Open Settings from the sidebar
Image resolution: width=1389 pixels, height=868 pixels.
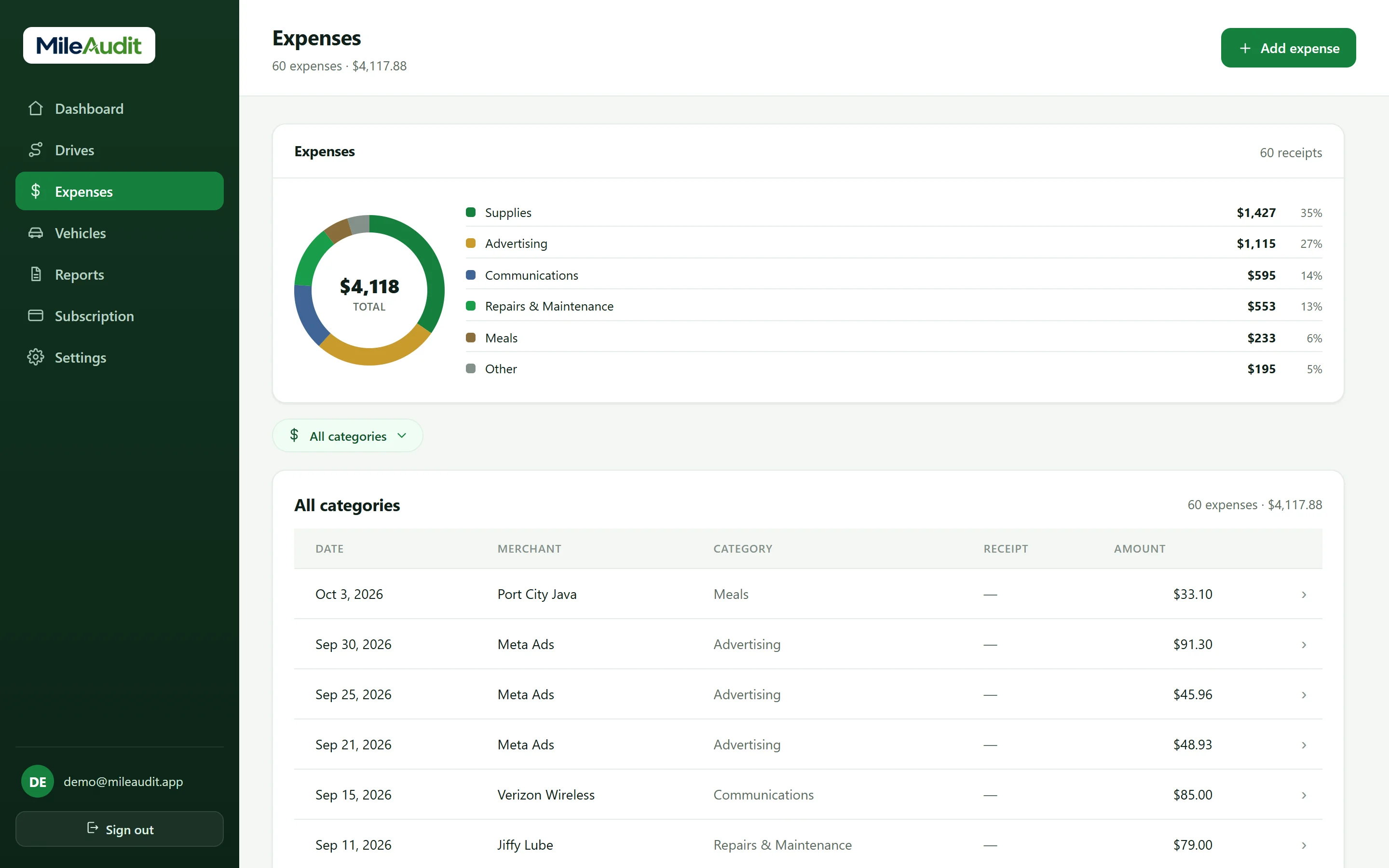click(120, 357)
